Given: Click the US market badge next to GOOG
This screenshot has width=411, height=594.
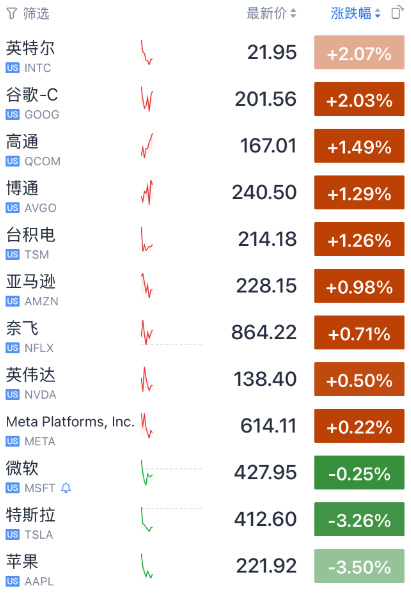Looking at the screenshot, I should 13,114.
